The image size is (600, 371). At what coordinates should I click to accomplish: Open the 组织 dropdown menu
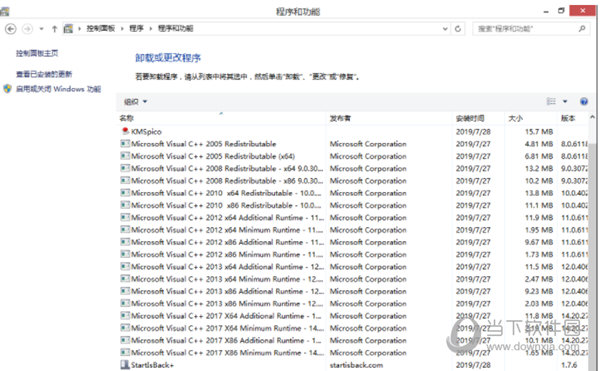[x=135, y=102]
